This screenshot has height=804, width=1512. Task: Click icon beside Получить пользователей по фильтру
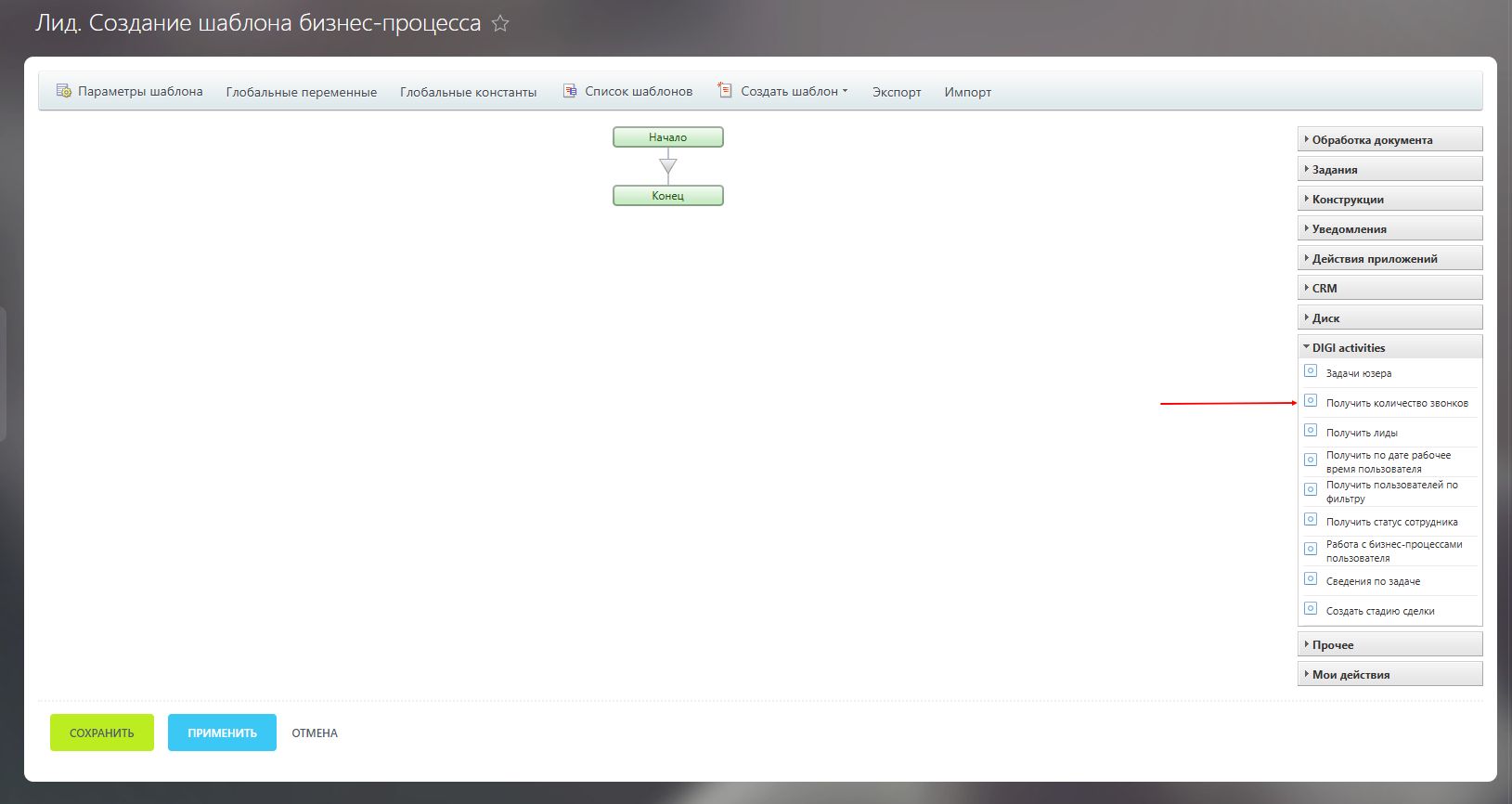(x=1311, y=489)
